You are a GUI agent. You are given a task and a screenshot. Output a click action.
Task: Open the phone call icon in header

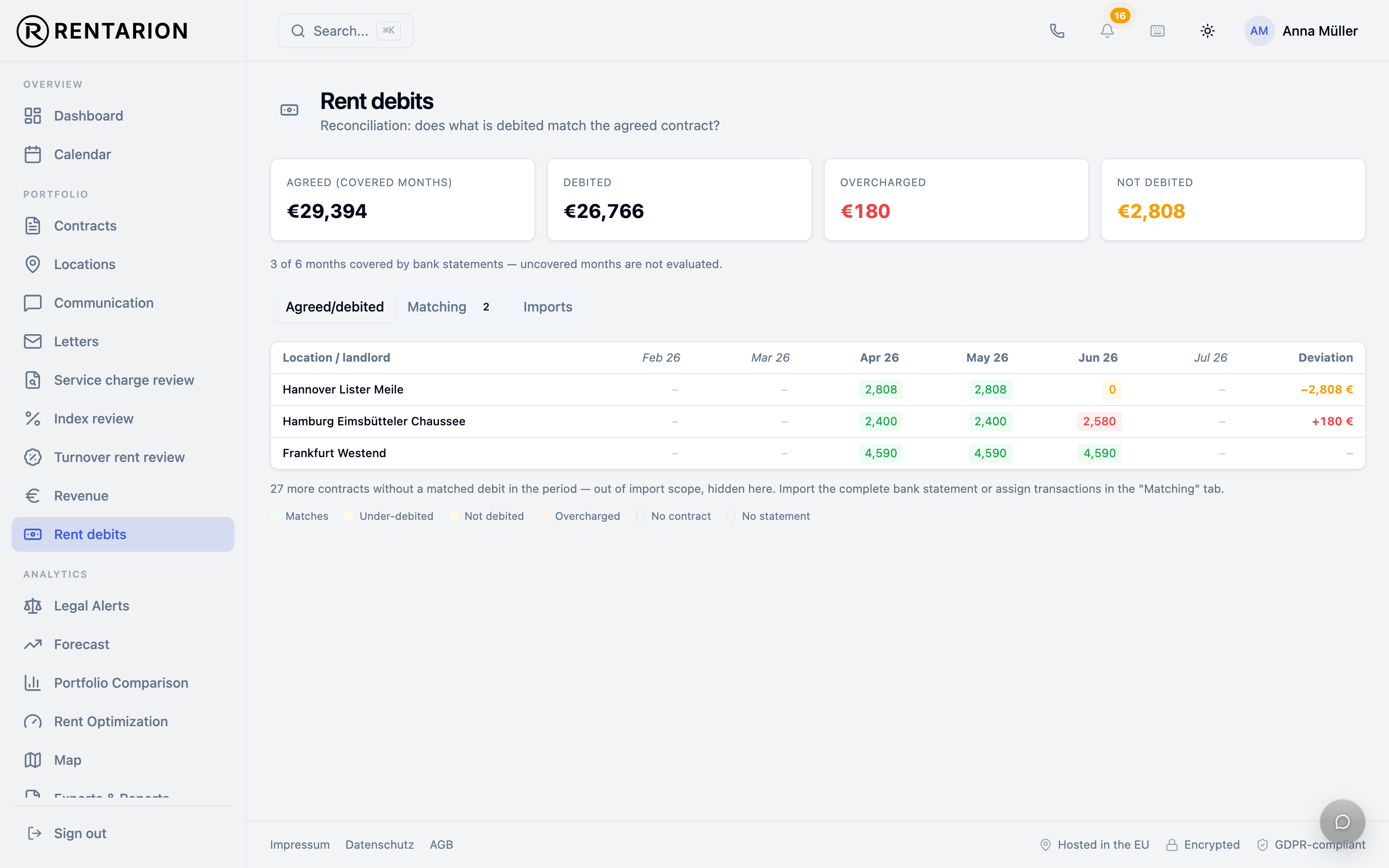(1057, 31)
